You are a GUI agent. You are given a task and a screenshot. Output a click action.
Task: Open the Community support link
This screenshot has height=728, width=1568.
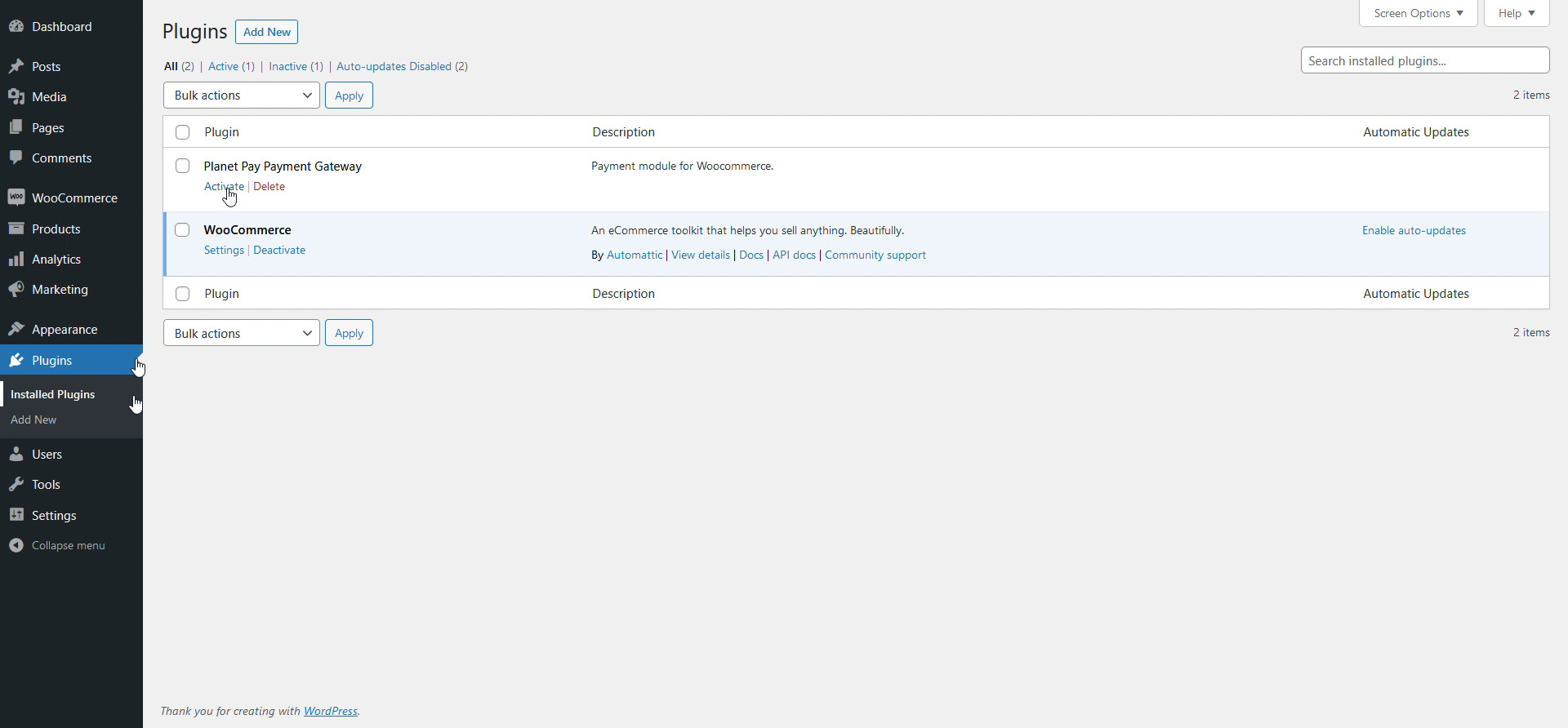pyautogui.click(x=875, y=255)
